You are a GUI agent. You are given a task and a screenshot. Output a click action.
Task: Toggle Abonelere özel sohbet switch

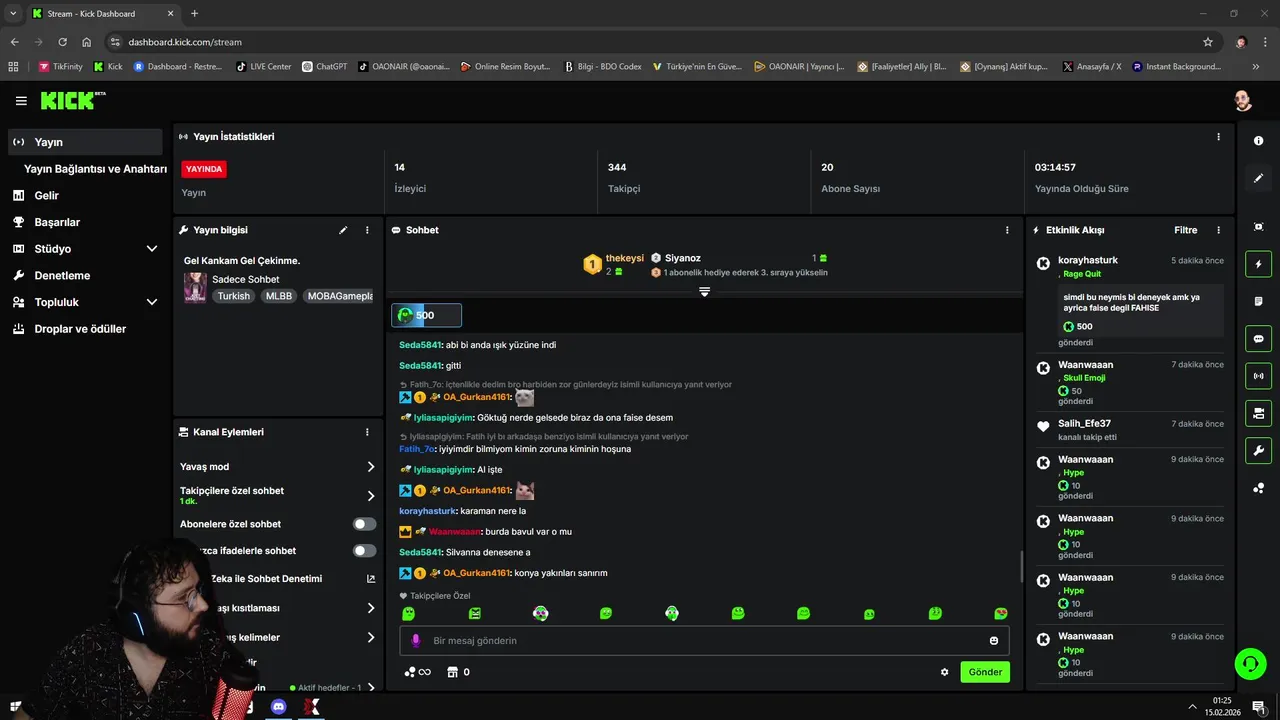tap(365, 524)
